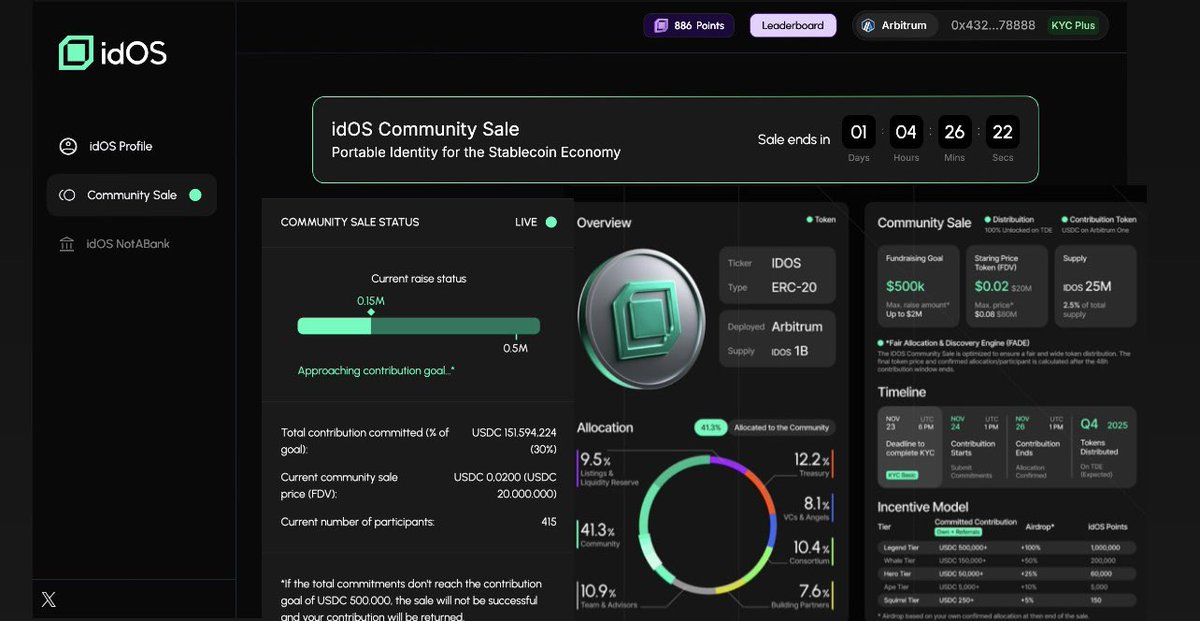
Task: Click the Ape Tier row
Action: point(1007,587)
